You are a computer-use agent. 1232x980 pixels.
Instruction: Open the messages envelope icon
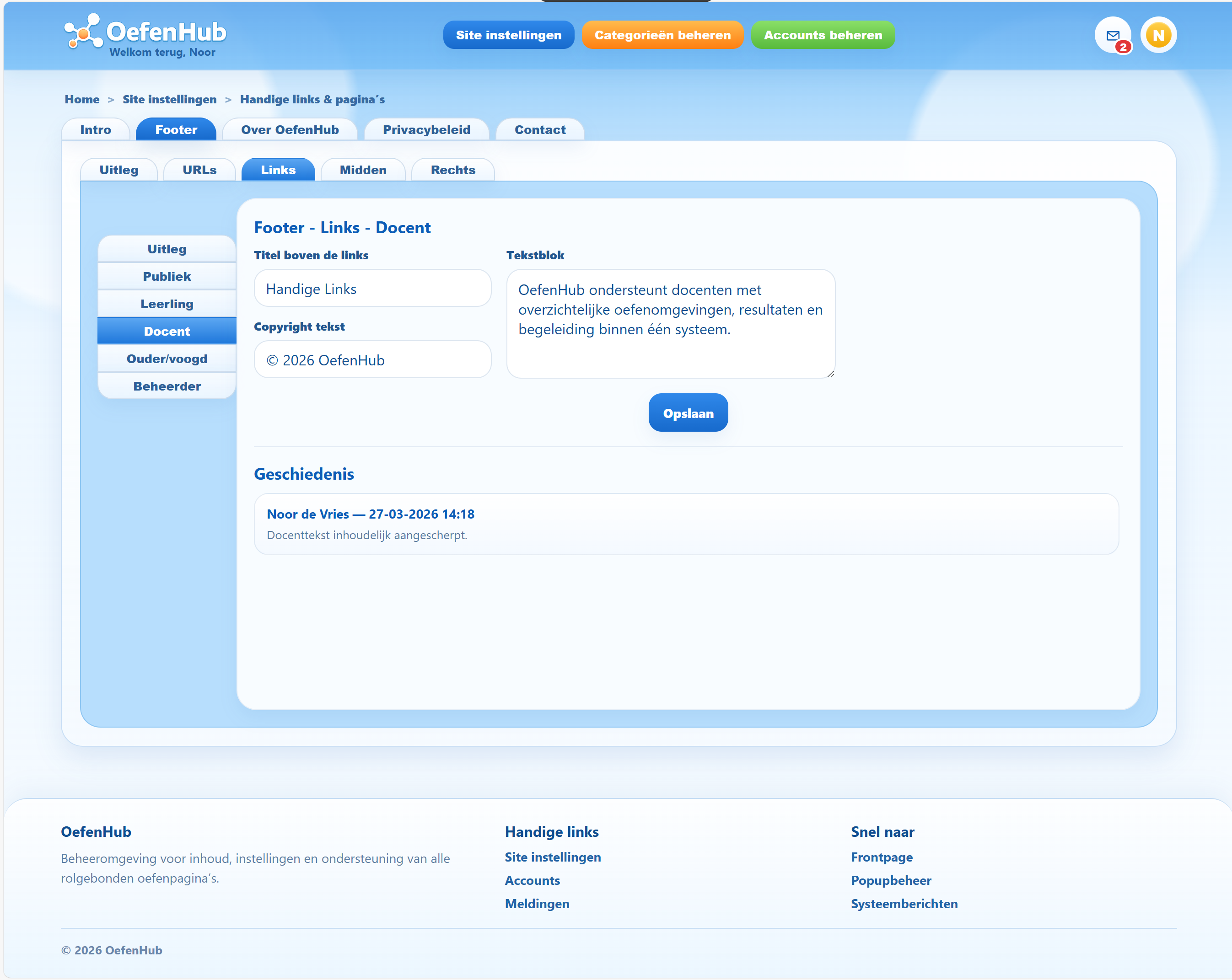tap(1112, 35)
